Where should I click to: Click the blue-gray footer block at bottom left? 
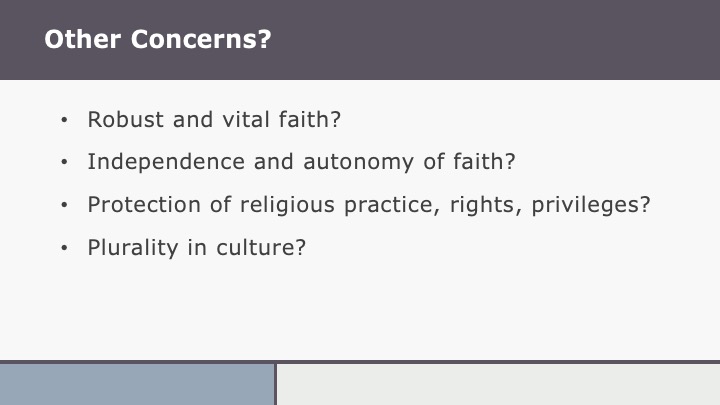click(x=137, y=384)
